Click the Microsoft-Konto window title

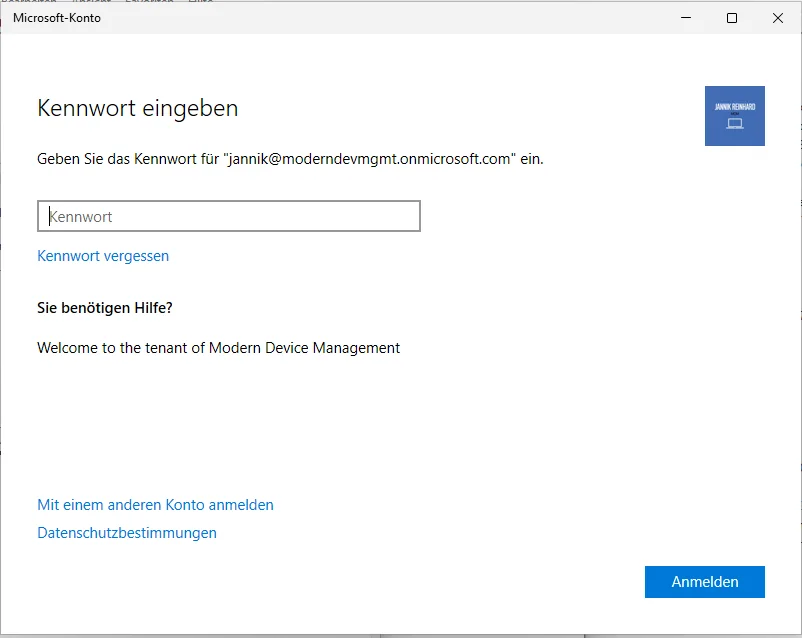coord(57,18)
